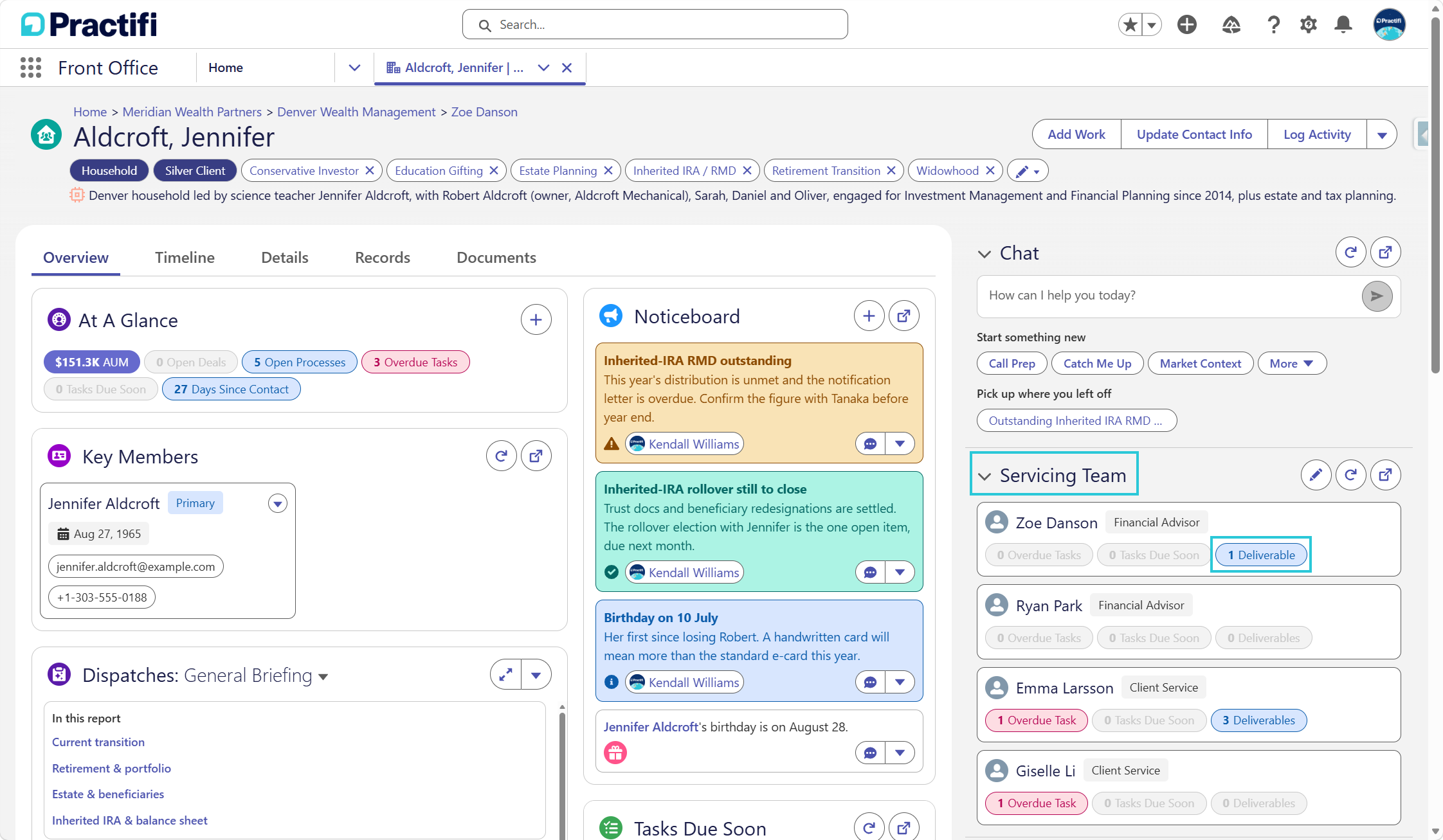Open the setup gear menu

pyautogui.click(x=1308, y=25)
